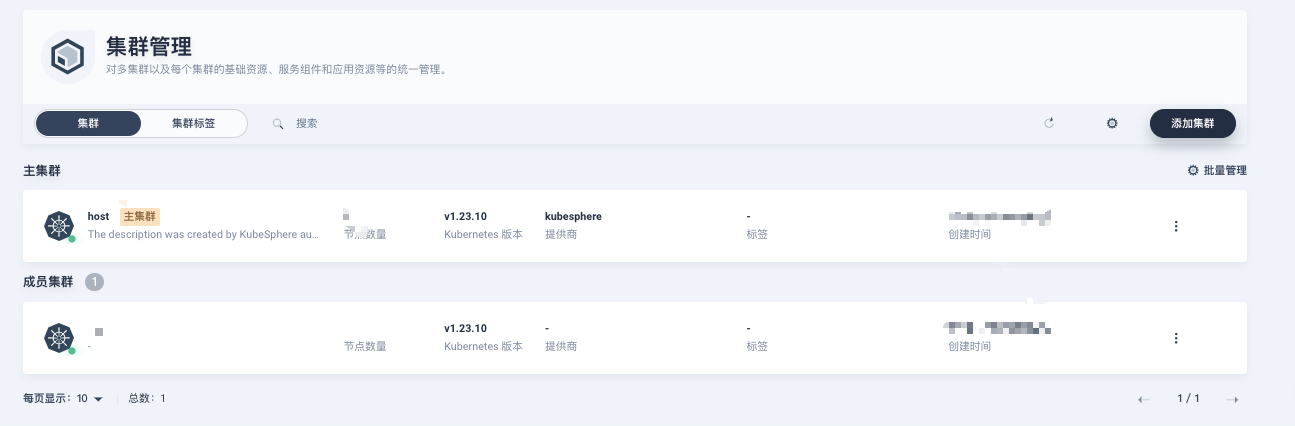The height and width of the screenshot is (426, 1295).
Task: Switch to the 集群标签 tab
Action: coord(193,123)
